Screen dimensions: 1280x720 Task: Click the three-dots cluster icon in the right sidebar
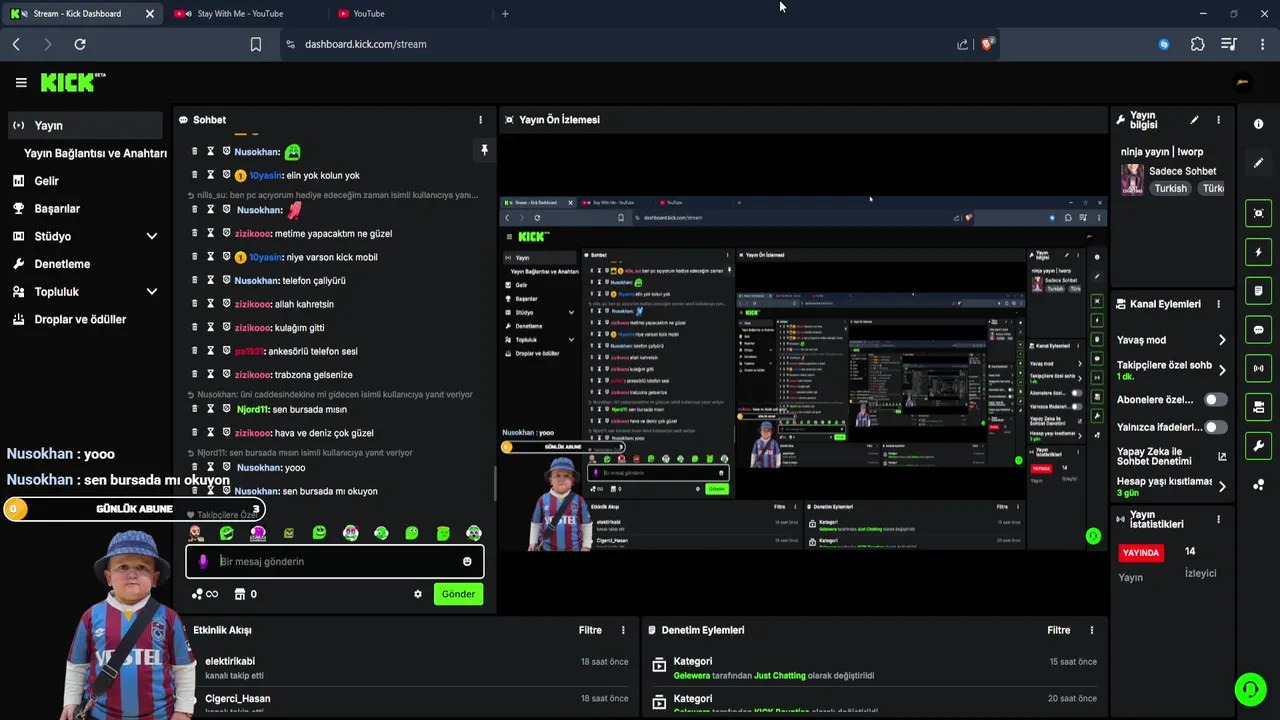(1258, 485)
